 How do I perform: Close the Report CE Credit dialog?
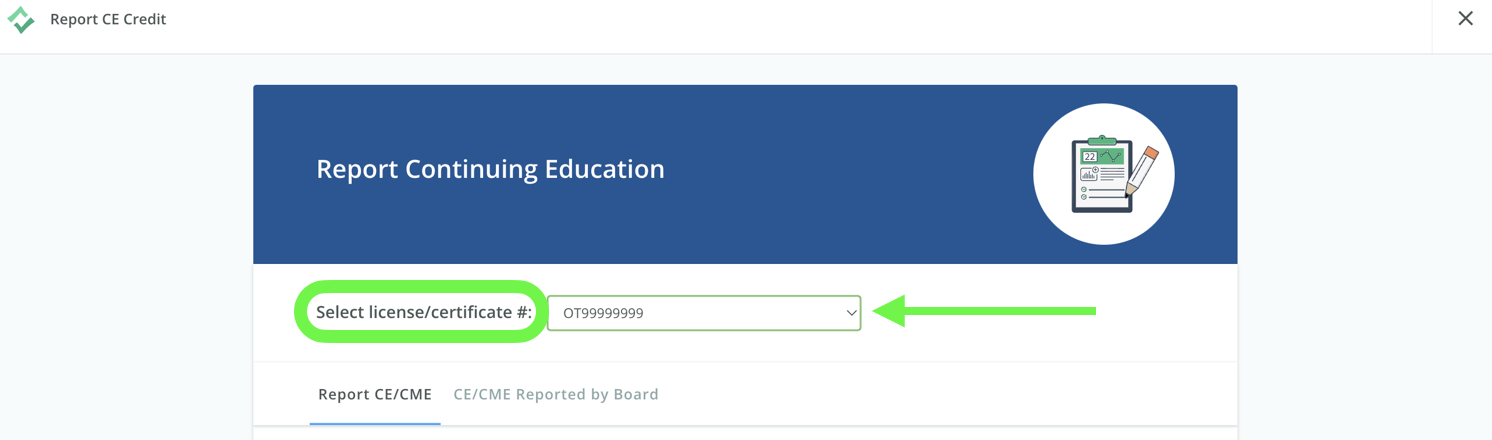1465,18
